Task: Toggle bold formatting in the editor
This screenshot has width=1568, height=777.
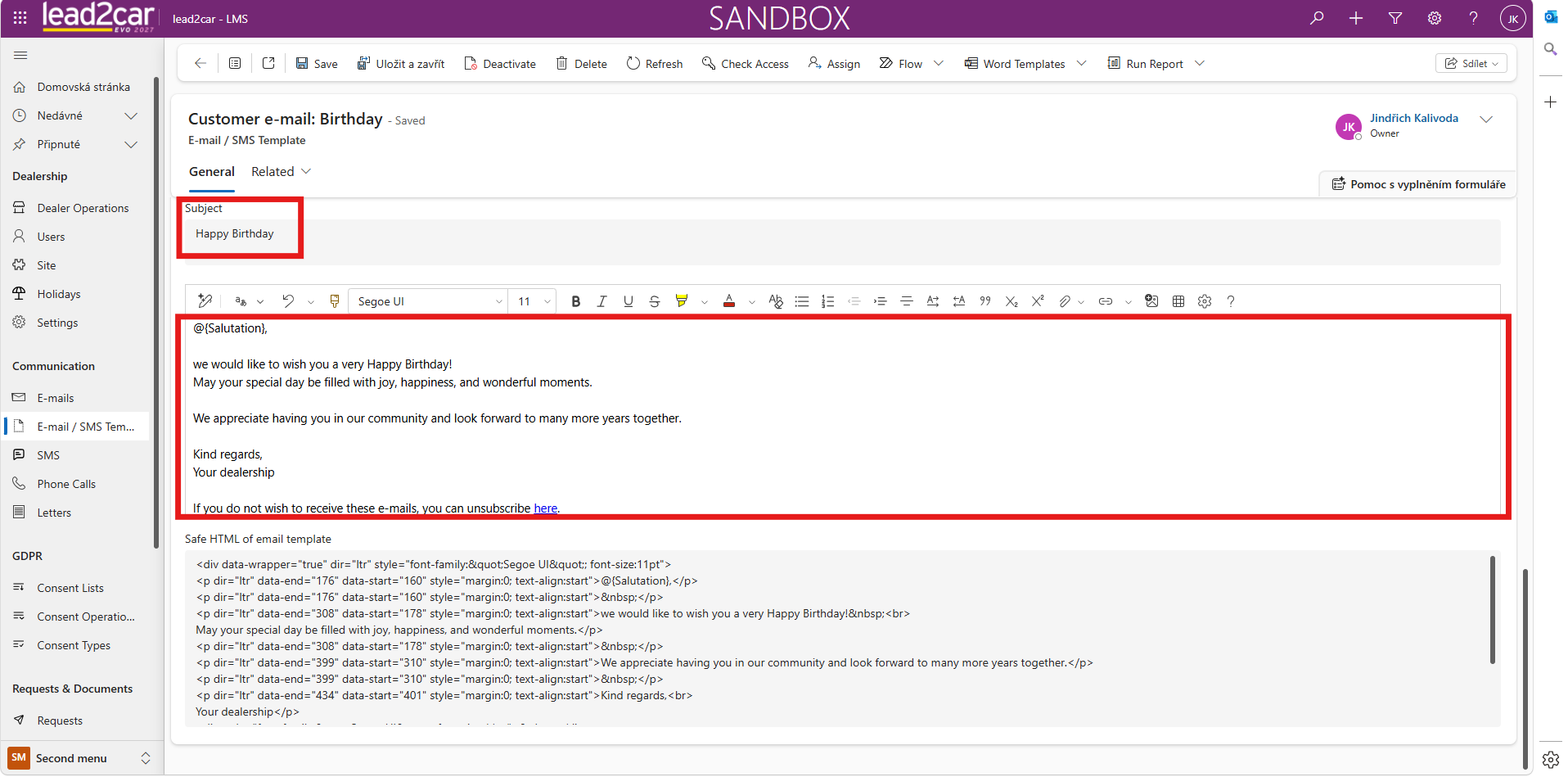Action: point(576,301)
